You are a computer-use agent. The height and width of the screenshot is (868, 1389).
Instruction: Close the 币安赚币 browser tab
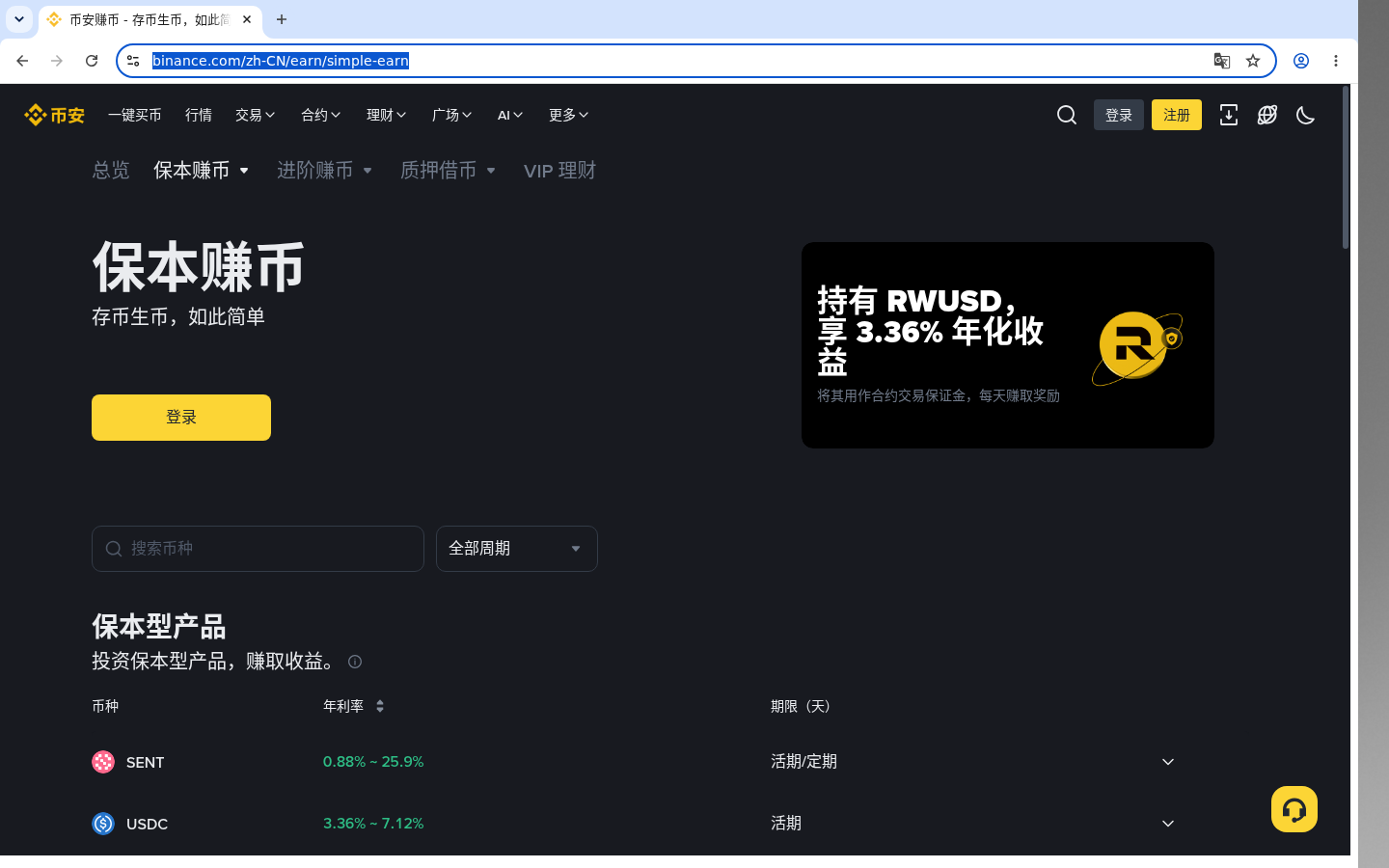tap(247, 19)
